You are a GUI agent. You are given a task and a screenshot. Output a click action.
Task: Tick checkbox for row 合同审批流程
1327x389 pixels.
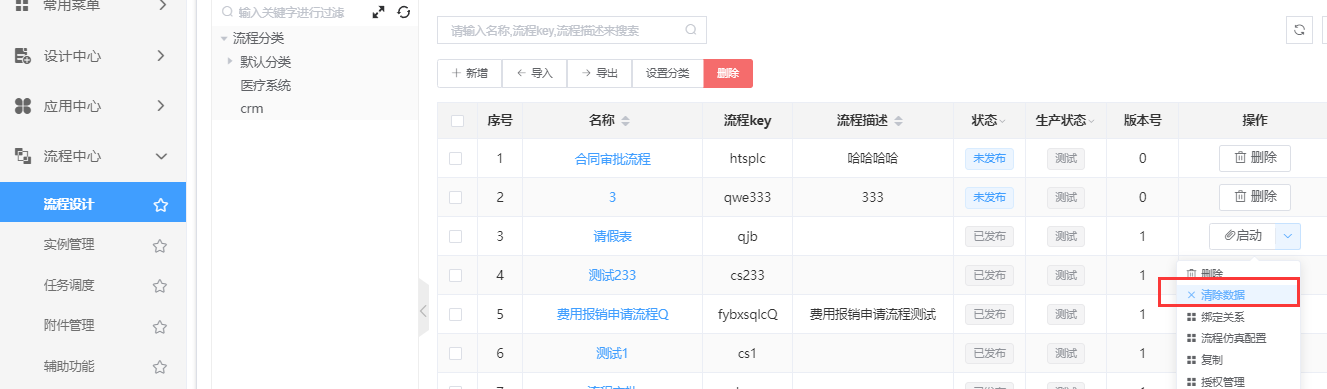[x=456, y=158]
